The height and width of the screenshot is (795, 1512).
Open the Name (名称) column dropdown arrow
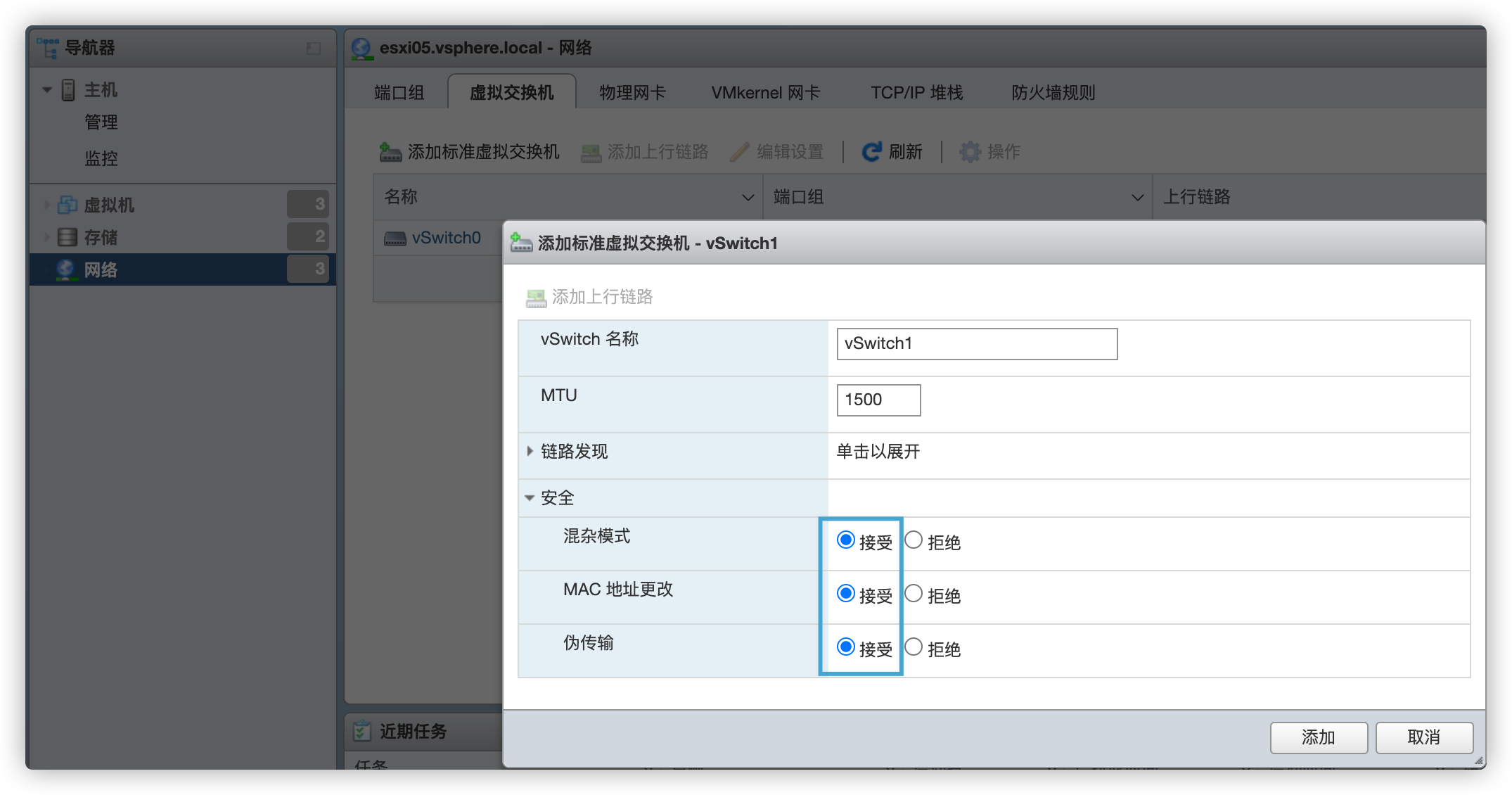pos(748,197)
